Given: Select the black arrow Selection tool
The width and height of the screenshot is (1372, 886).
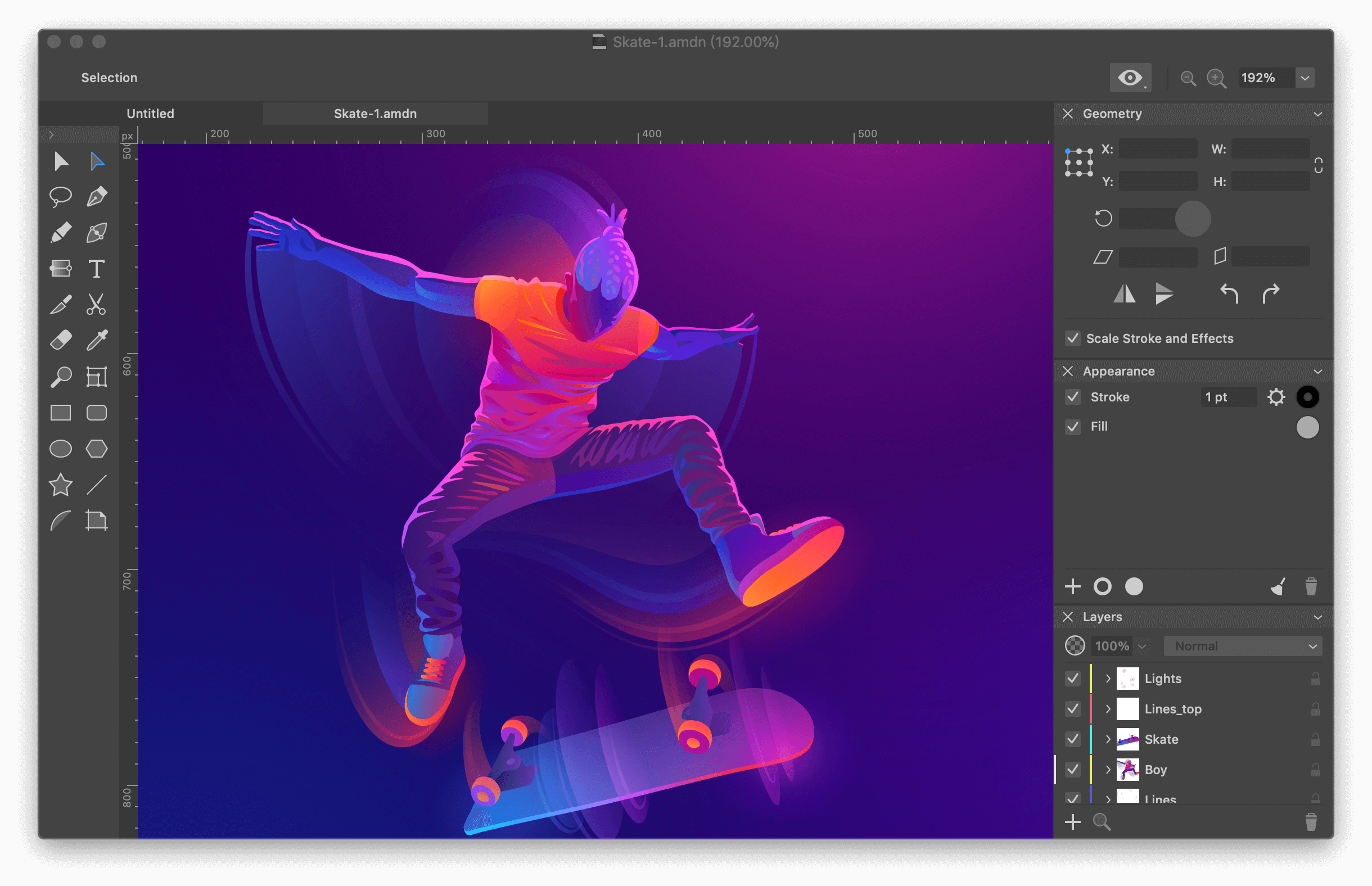Looking at the screenshot, I should [x=60, y=162].
